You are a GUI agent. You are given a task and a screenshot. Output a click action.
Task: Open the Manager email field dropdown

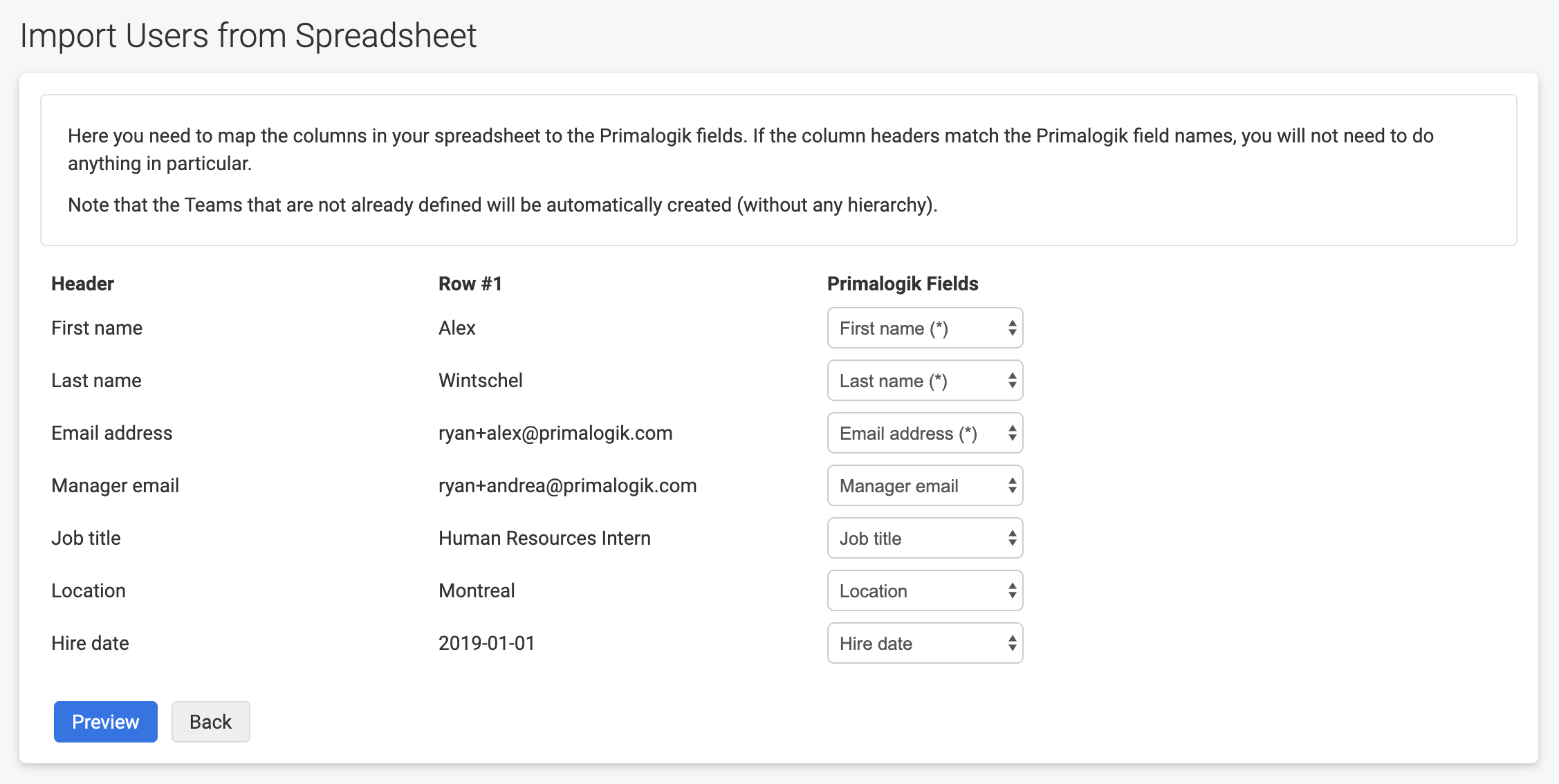click(x=924, y=486)
